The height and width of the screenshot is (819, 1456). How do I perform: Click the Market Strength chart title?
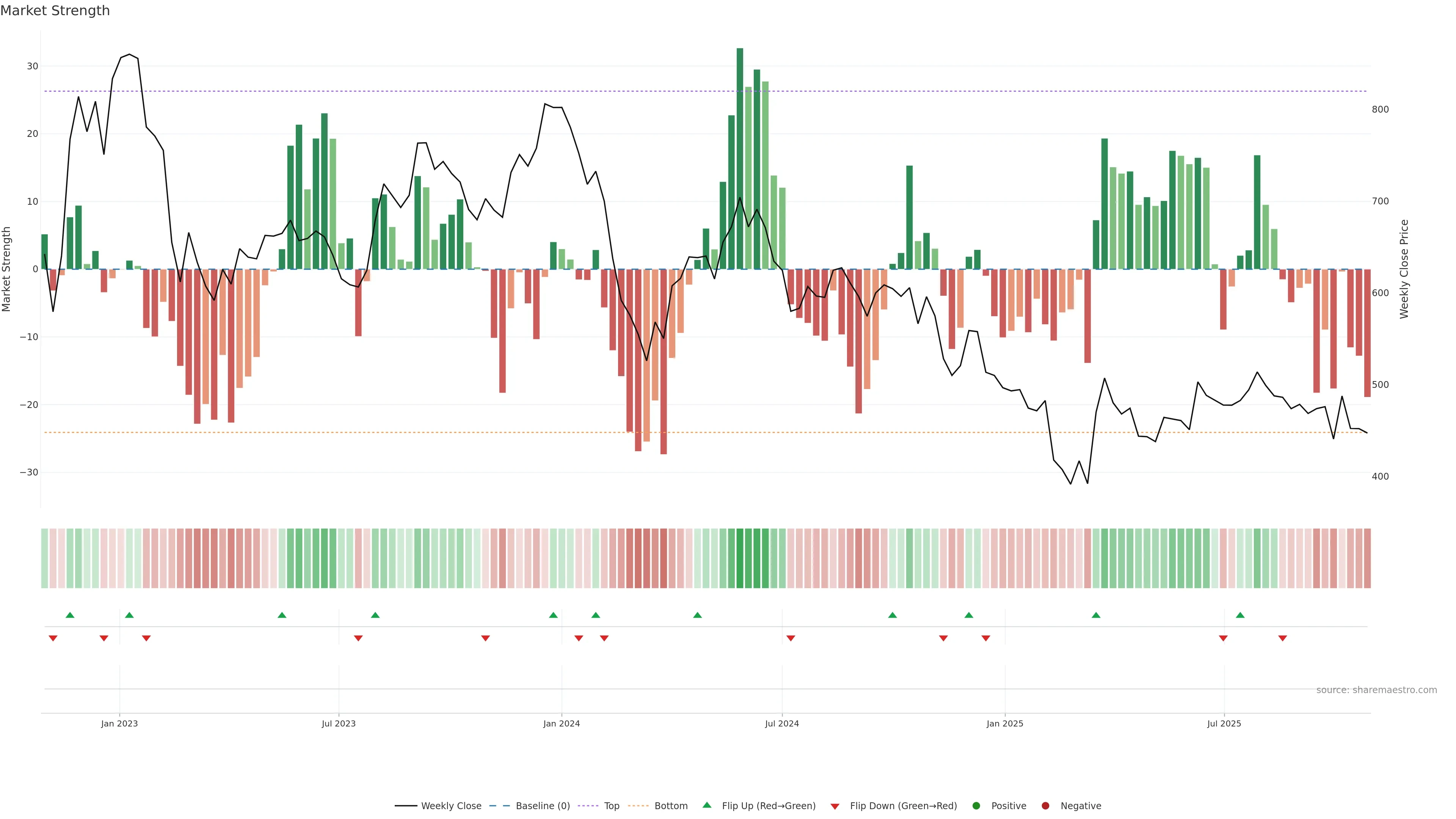(55, 11)
